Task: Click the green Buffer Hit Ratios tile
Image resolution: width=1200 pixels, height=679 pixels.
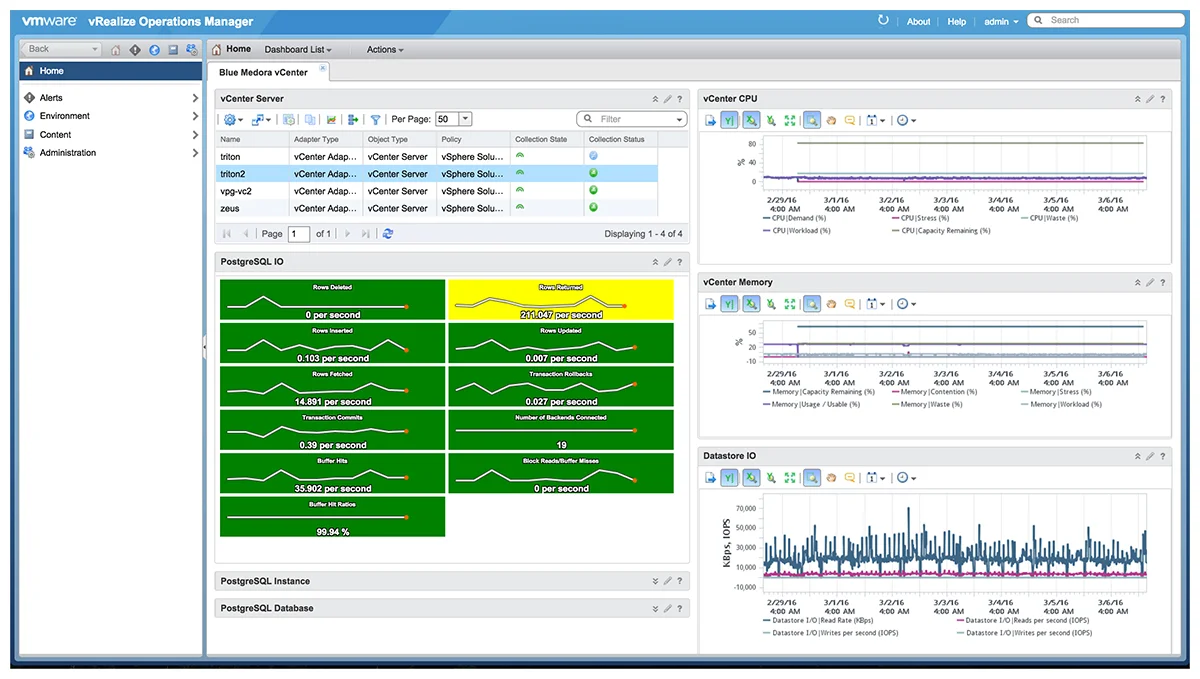Action: point(332,517)
